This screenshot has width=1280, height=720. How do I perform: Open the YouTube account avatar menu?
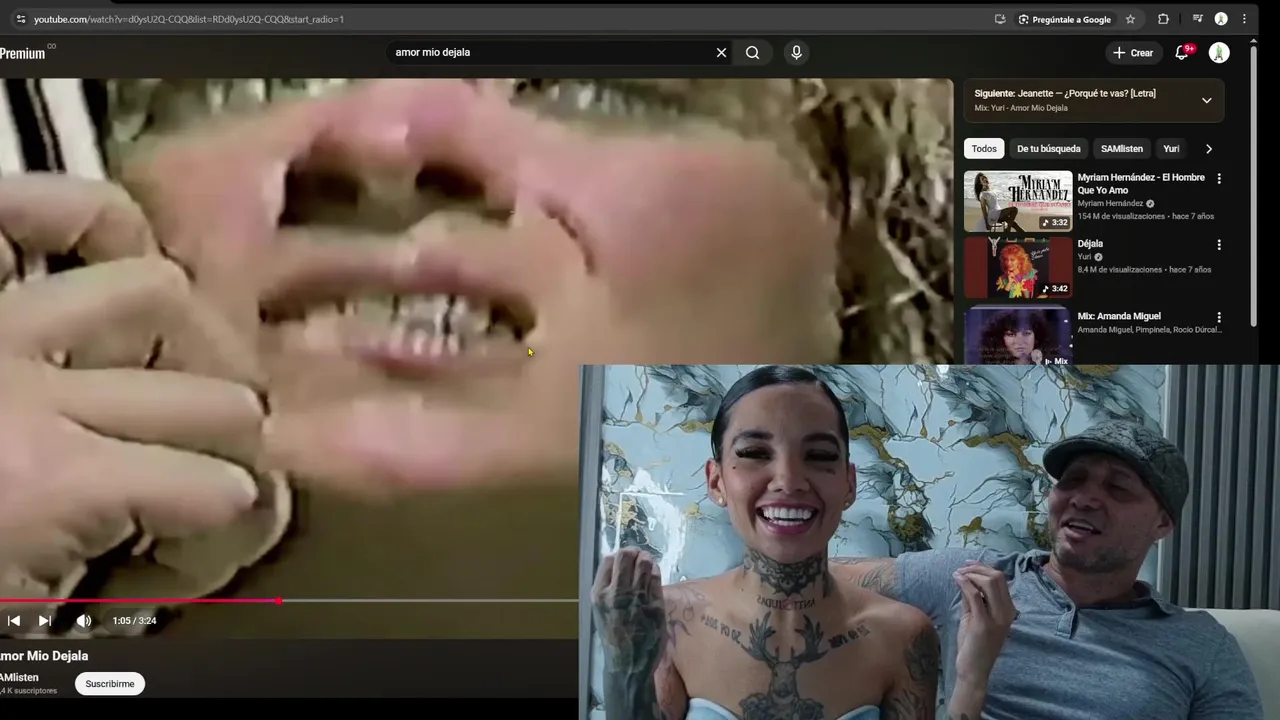1219,53
